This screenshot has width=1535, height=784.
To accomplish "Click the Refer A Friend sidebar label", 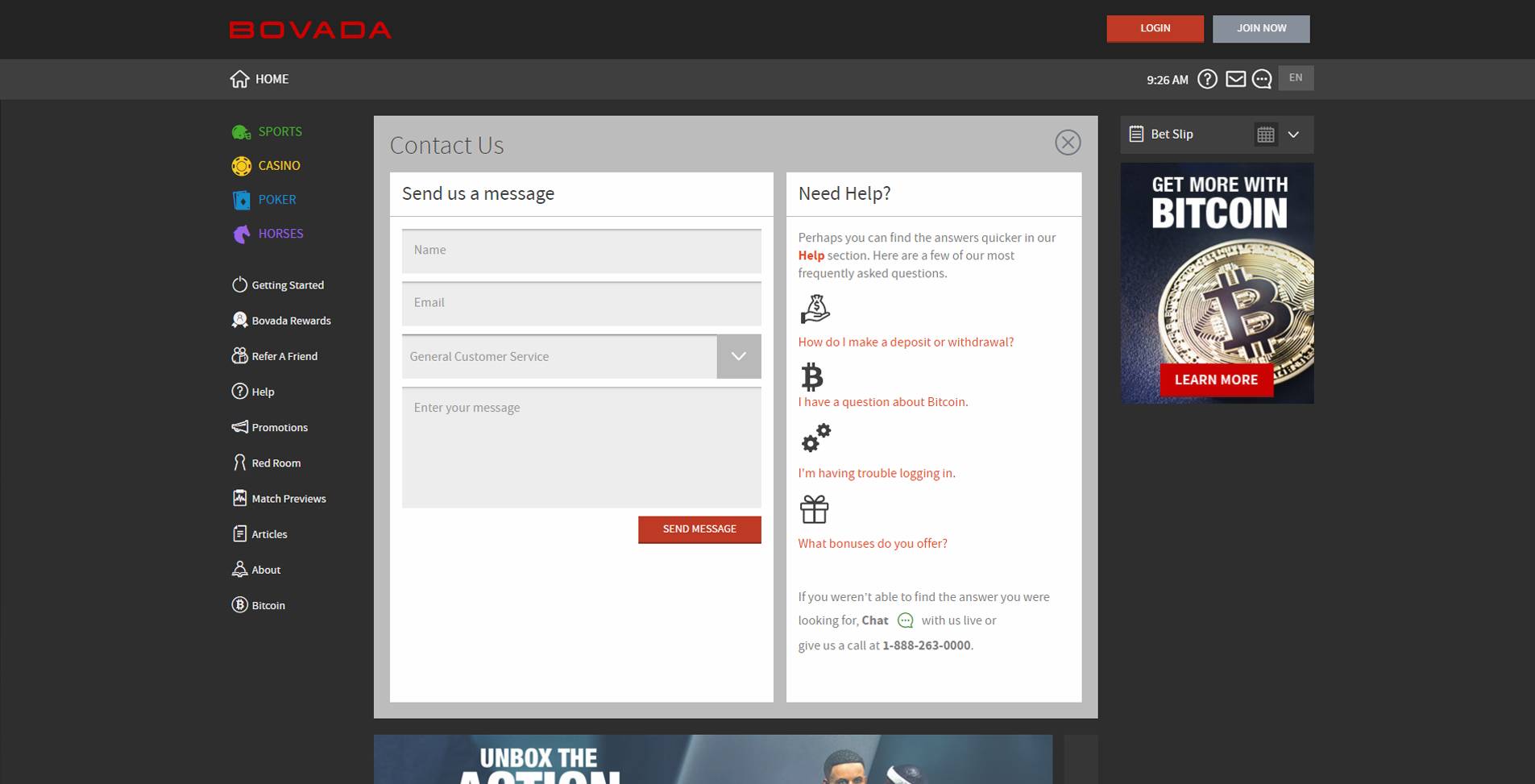I will pyautogui.click(x=284, y=355).
